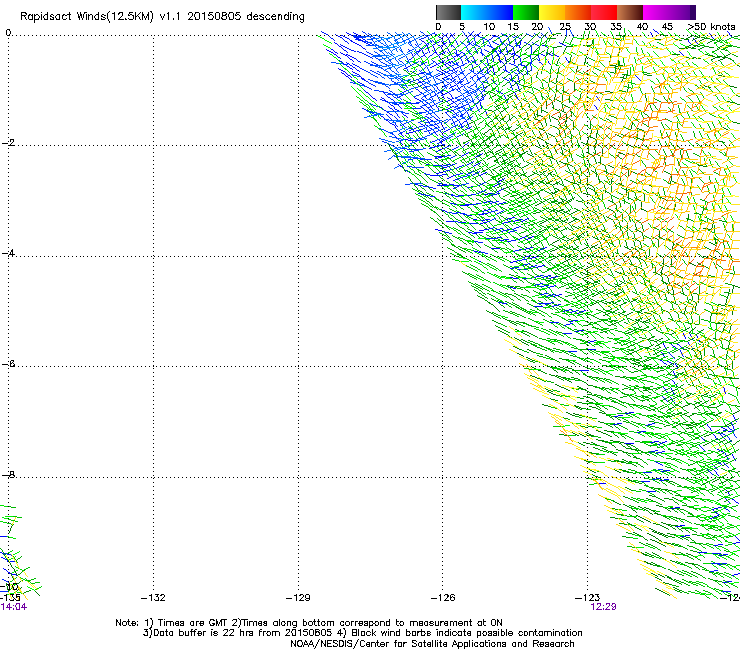Click the purple time stamp '12:29'
Viewport: 740px width, 650px height.
point(603,607)
